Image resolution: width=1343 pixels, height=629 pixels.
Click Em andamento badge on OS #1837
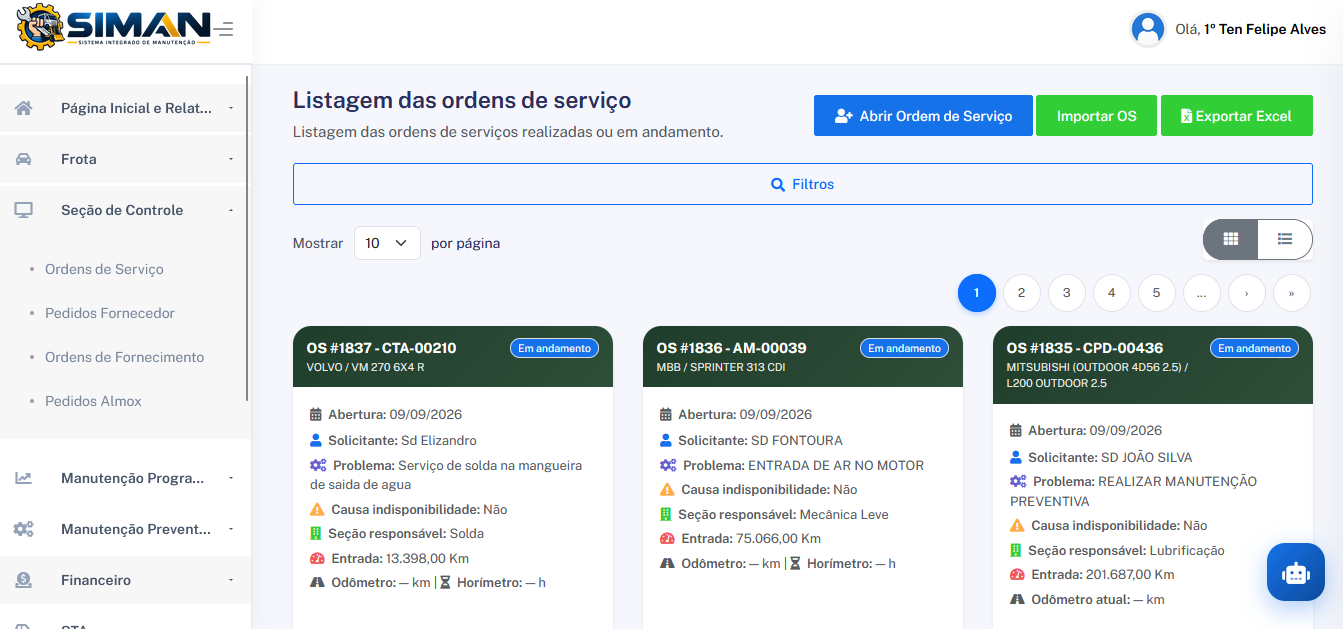point(554,348)
